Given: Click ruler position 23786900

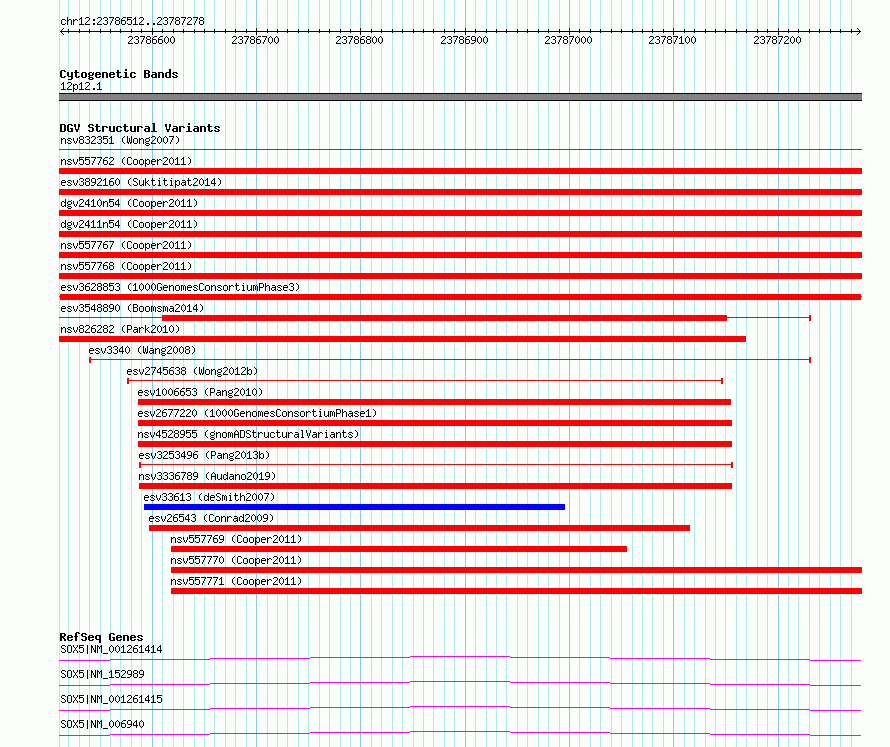Looking at the screenshot, I should click(464, 40).
